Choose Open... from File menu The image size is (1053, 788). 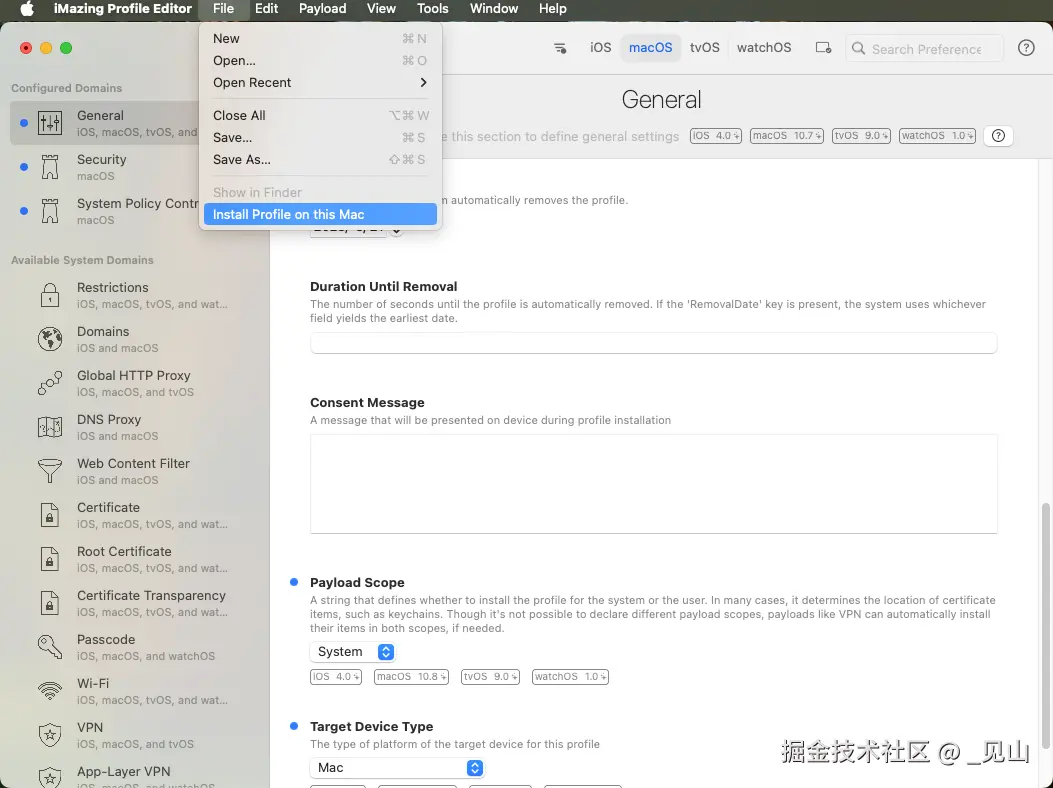320,60
